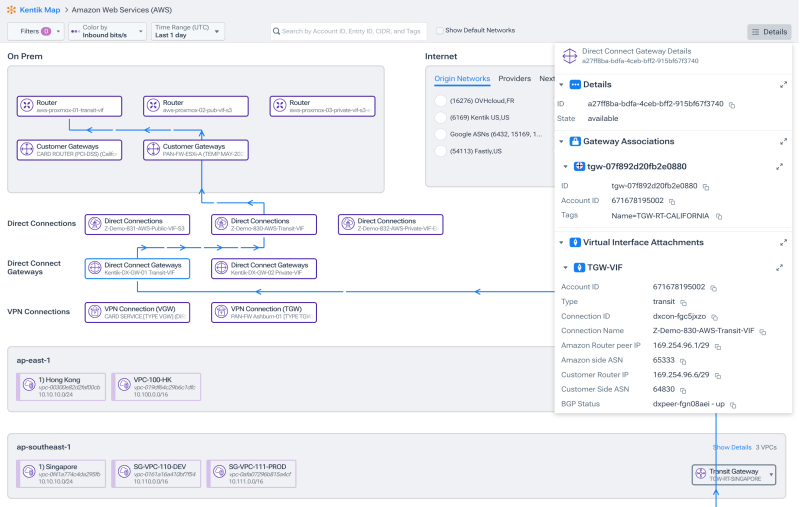
Task: Select Kentik-DX-GW-01 Direct Connect Gateway icon
Action: tap(95, 268)
